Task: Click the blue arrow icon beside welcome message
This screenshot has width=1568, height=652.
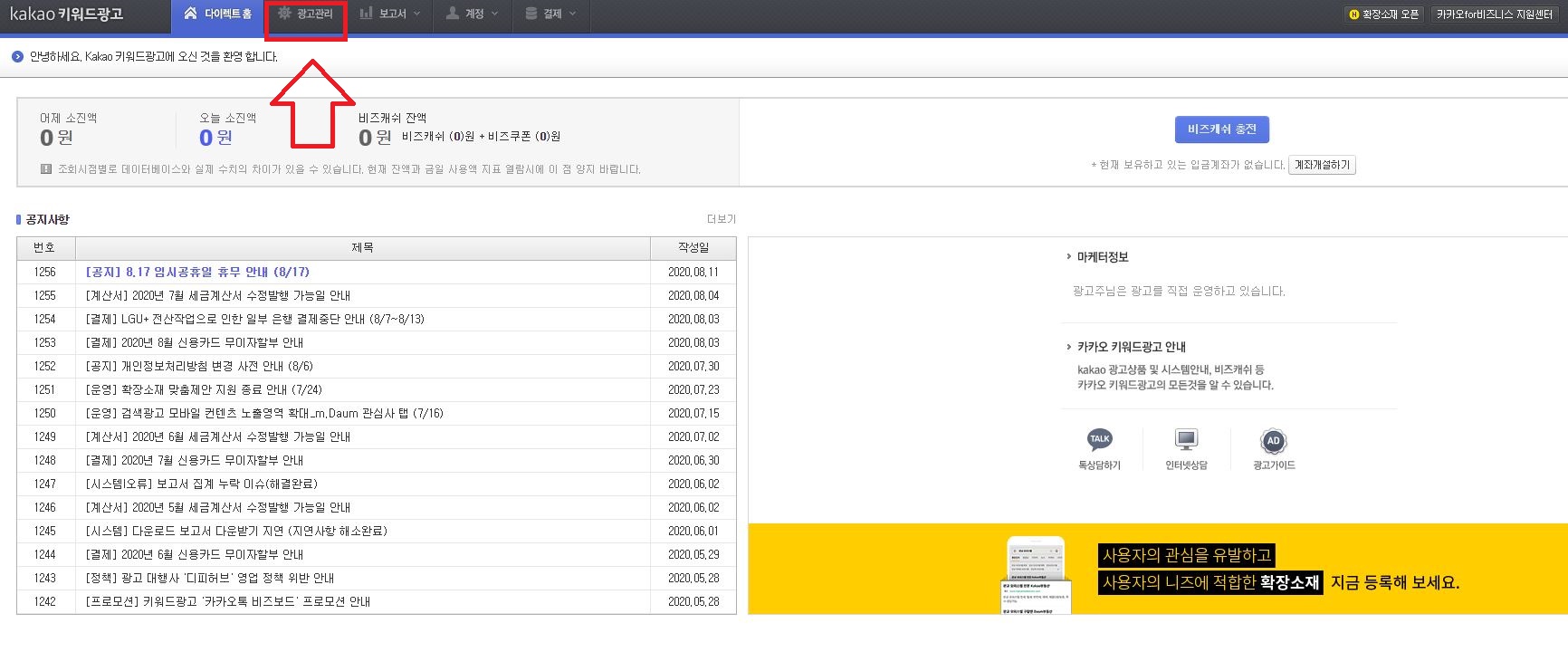Action: [x=17, y=57]
